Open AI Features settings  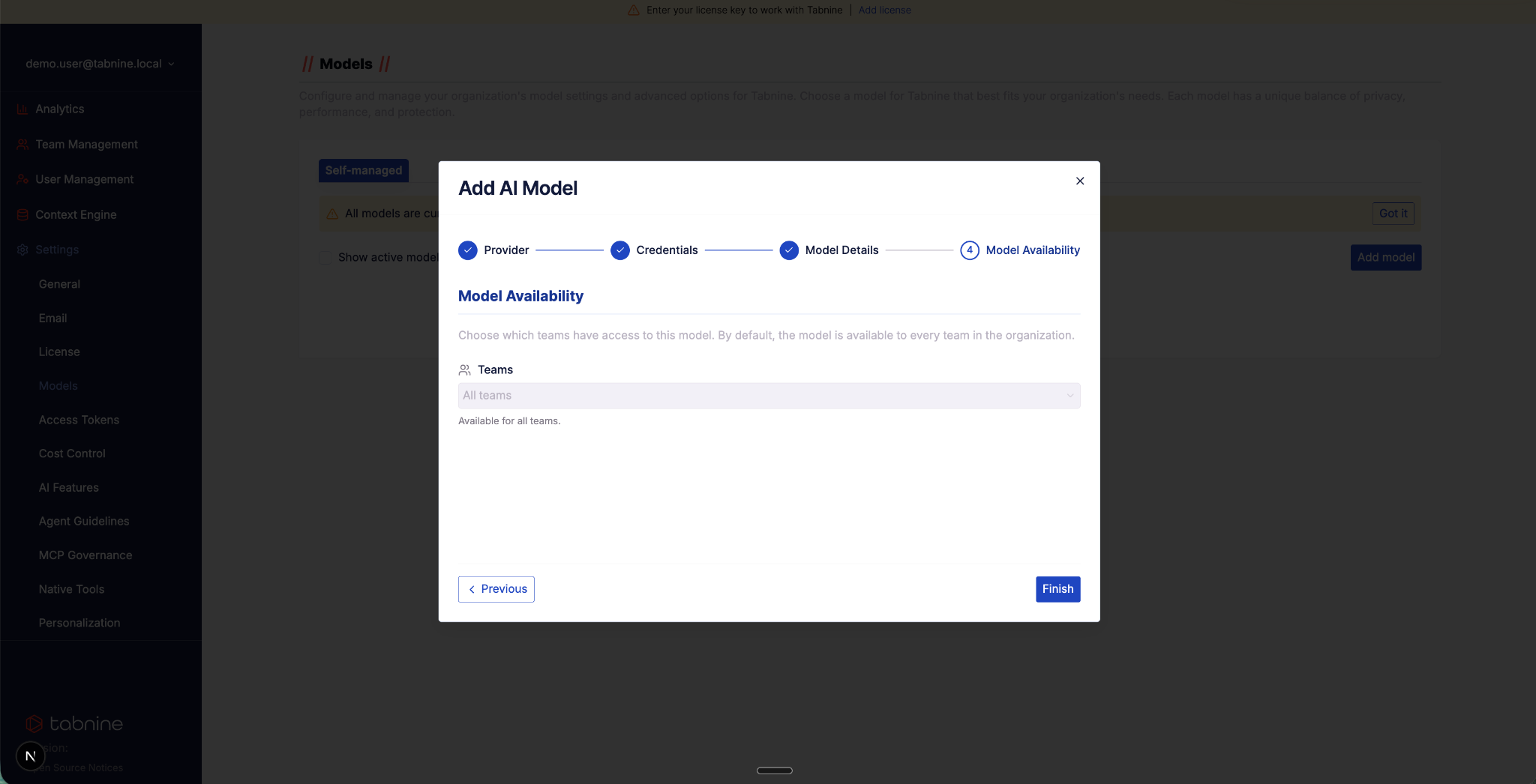pyautogui.click(x=68, y=488)
